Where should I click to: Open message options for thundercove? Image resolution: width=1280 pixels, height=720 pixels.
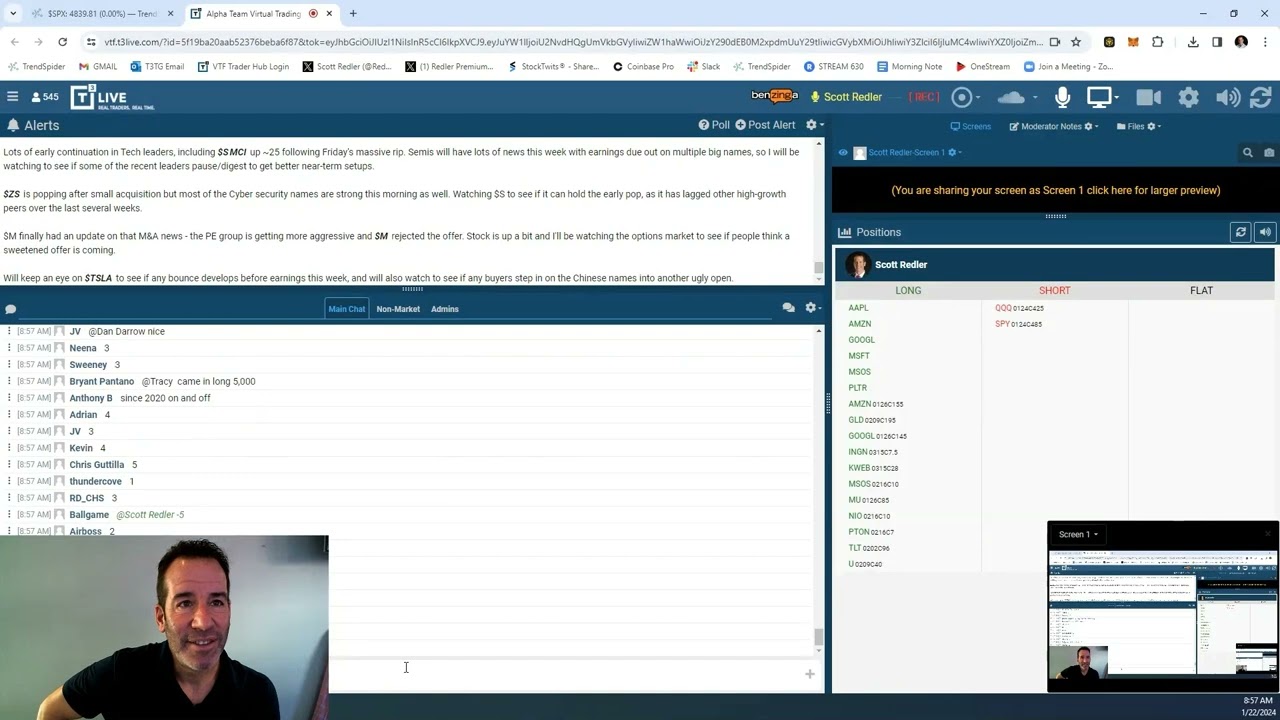click(x=9, y=481)
